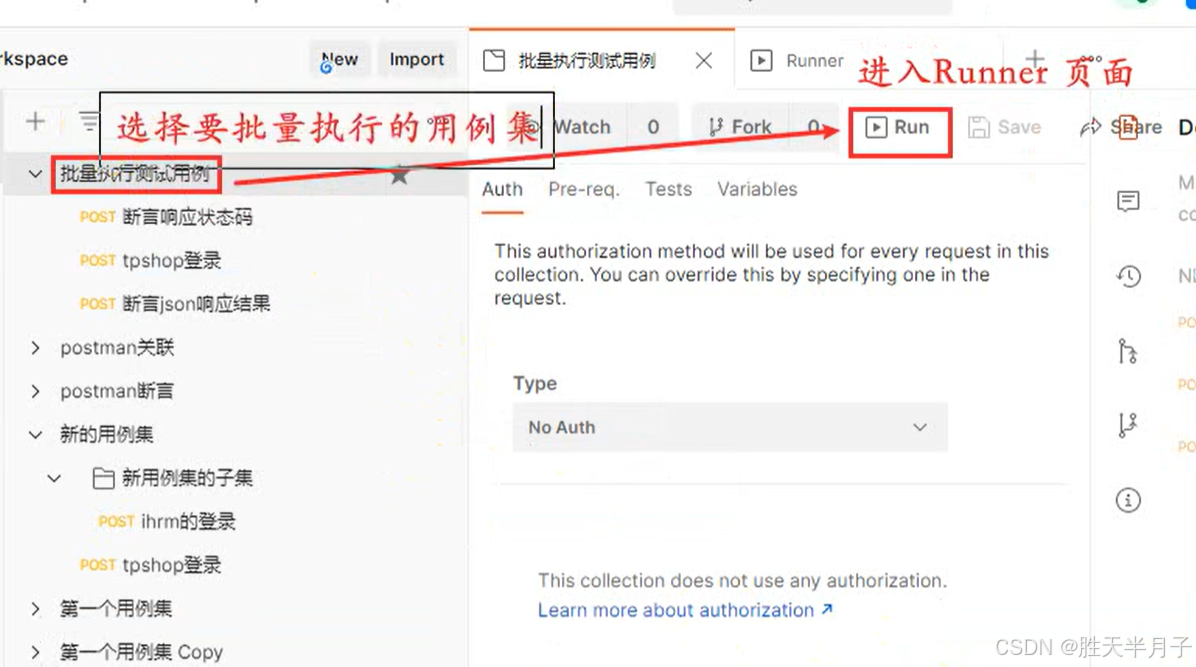
Task: Open the documentation icon at sidebar top
Action: tap(1128, 127)
